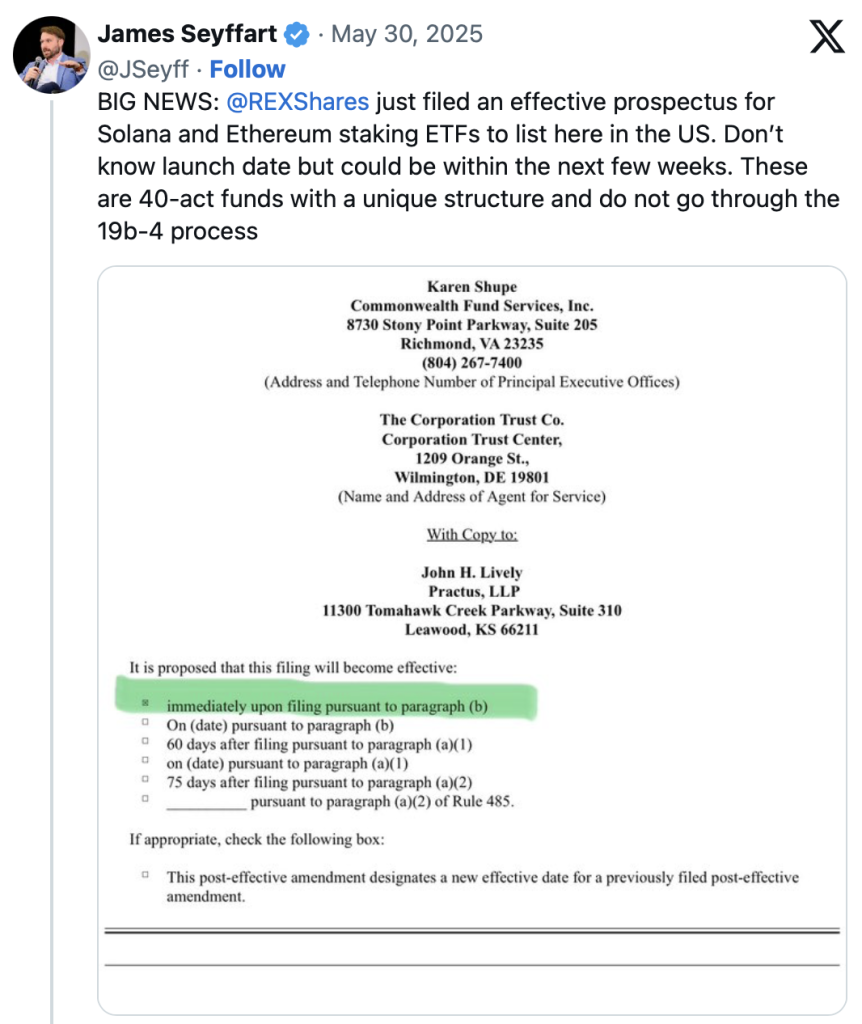
Task: Click the blue verified badge icon
Action: click(x=297, y=34)
